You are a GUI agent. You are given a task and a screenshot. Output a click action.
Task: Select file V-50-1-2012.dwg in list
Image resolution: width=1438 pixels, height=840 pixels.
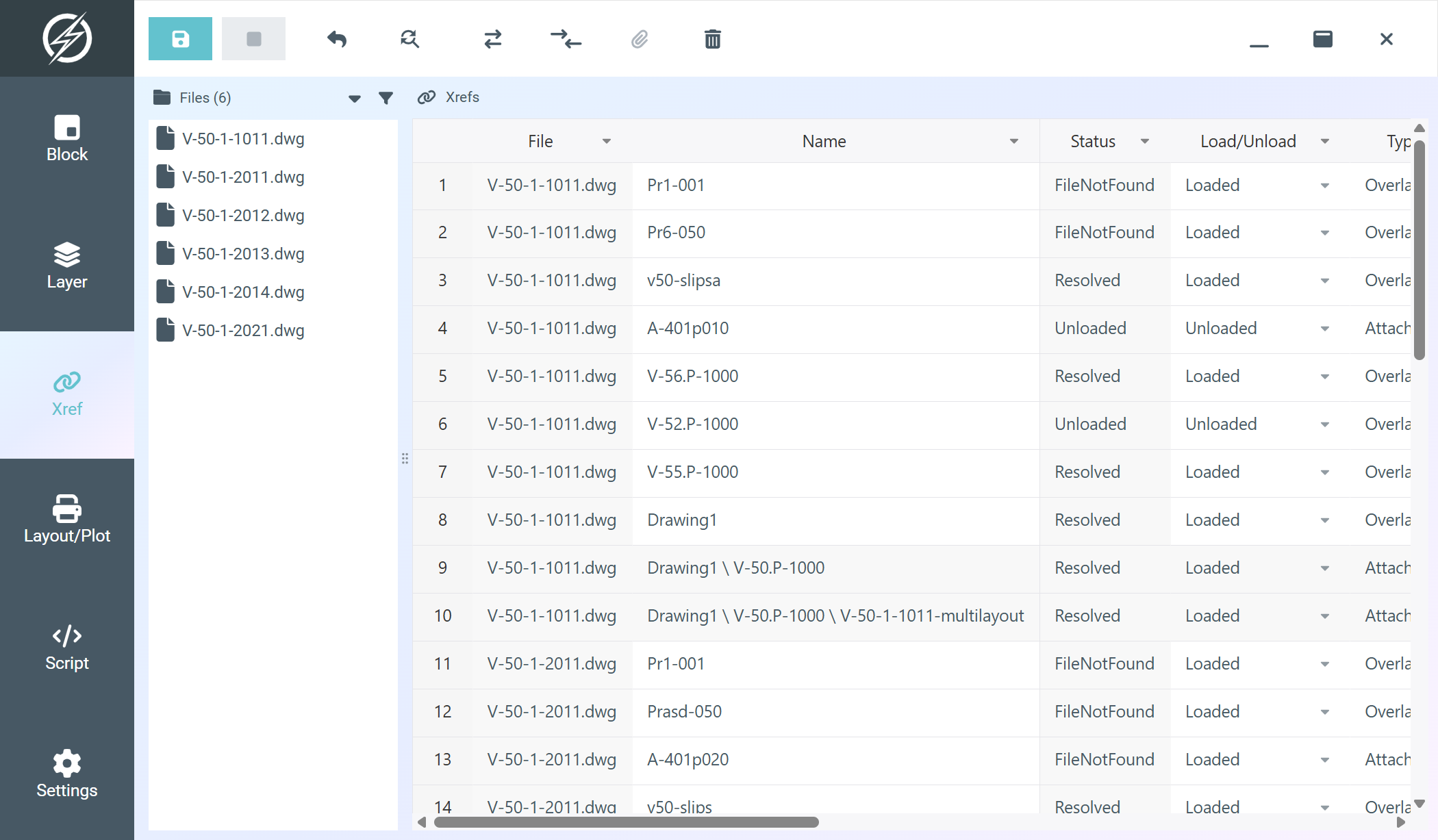273,216
